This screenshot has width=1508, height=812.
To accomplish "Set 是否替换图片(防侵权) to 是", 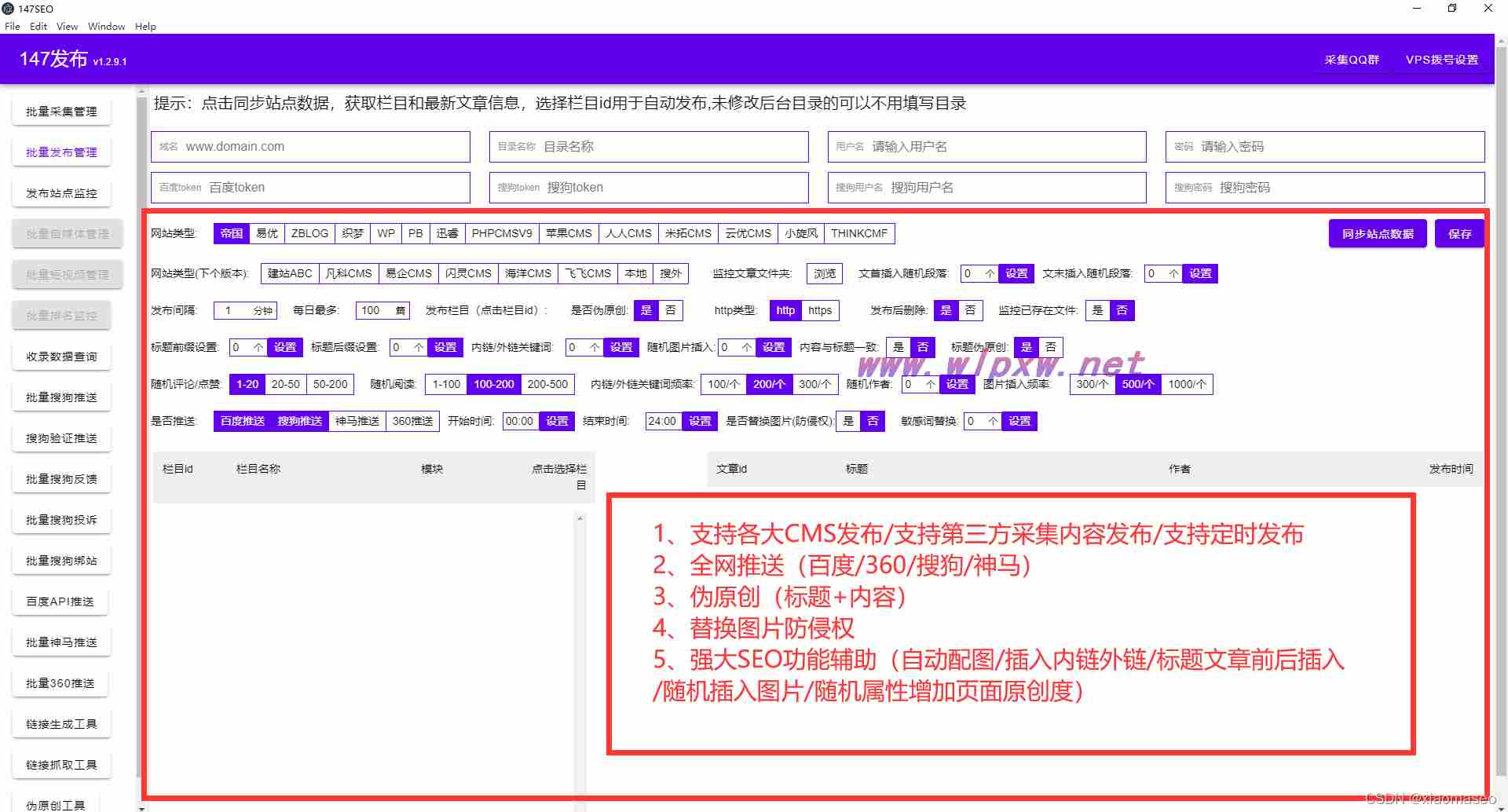I will [848, 421].
